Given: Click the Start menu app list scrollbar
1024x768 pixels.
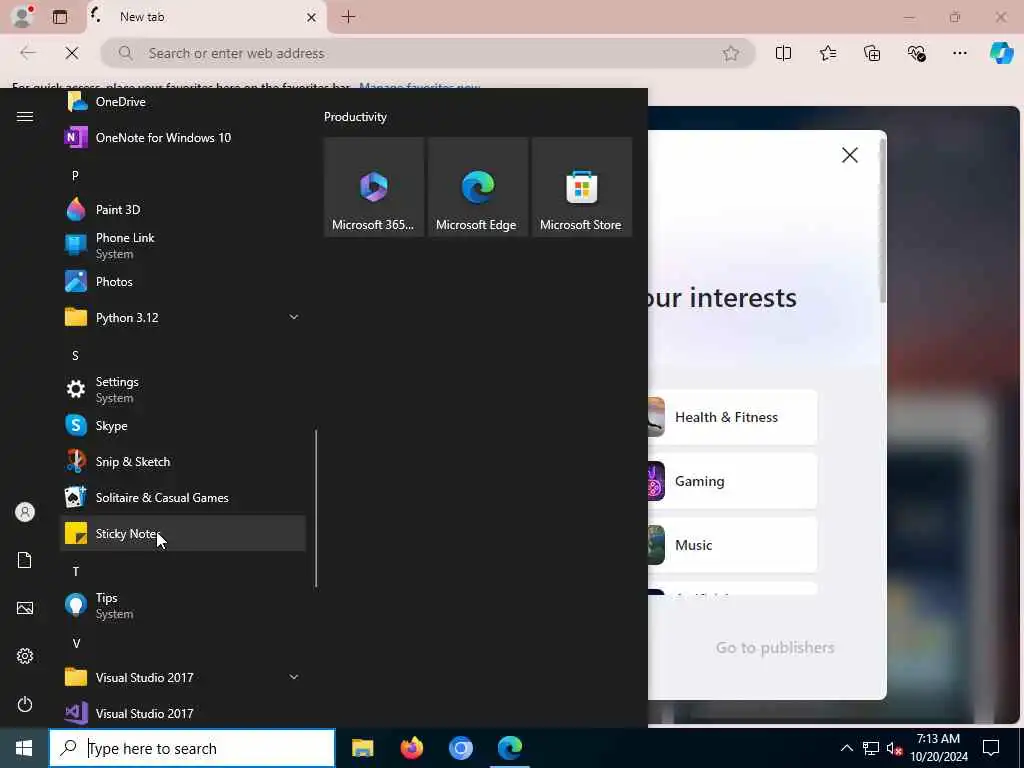Looking at the screenshot, I should [316, 508].
